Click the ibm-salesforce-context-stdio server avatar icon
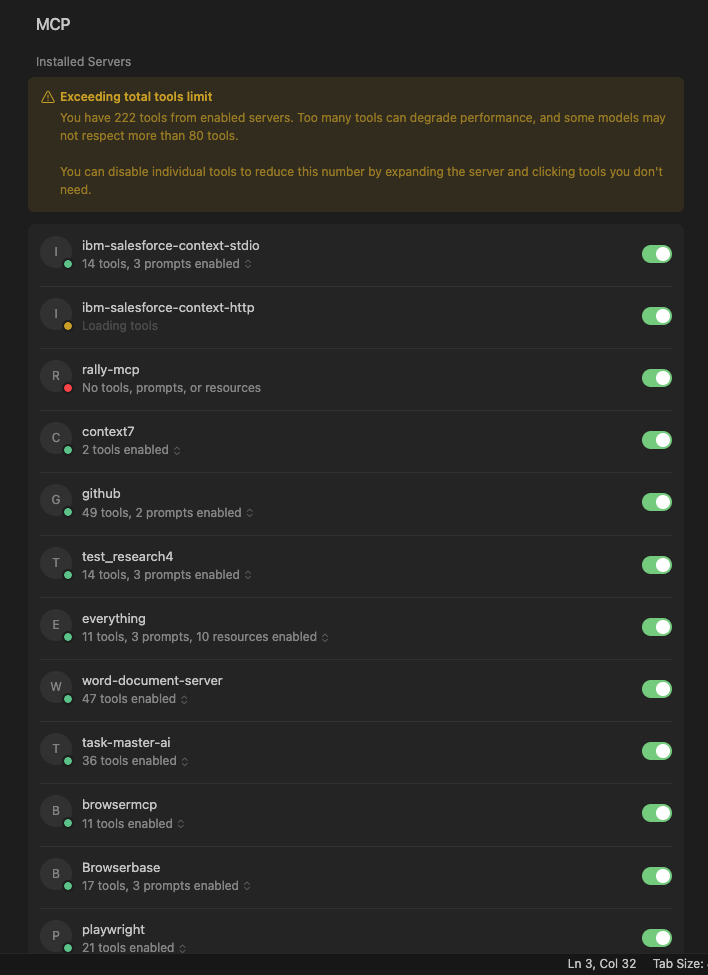708x975 pixels. point(56,252)
